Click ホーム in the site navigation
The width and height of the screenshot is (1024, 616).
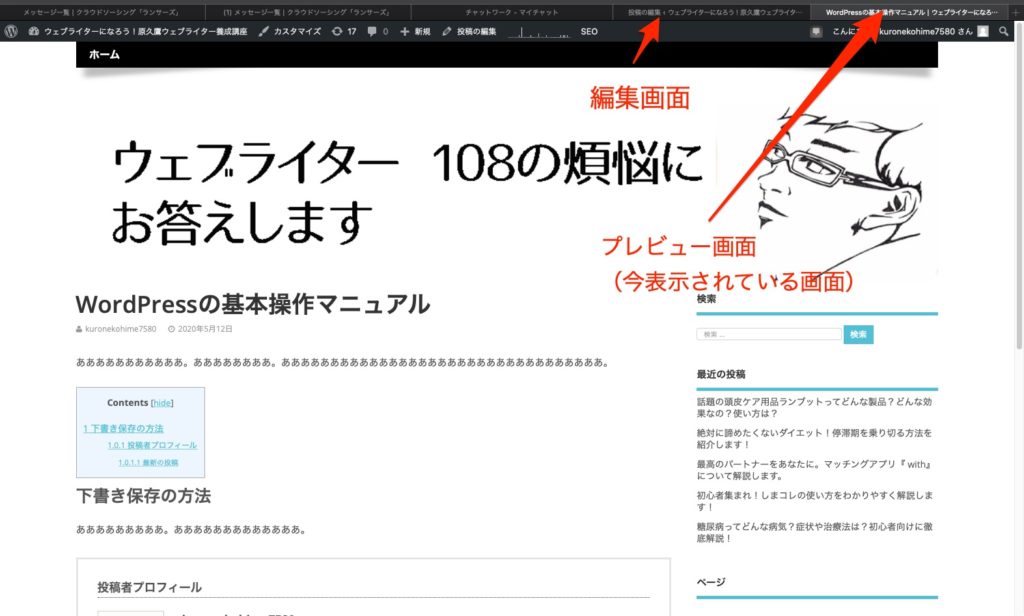pos(104,55)
